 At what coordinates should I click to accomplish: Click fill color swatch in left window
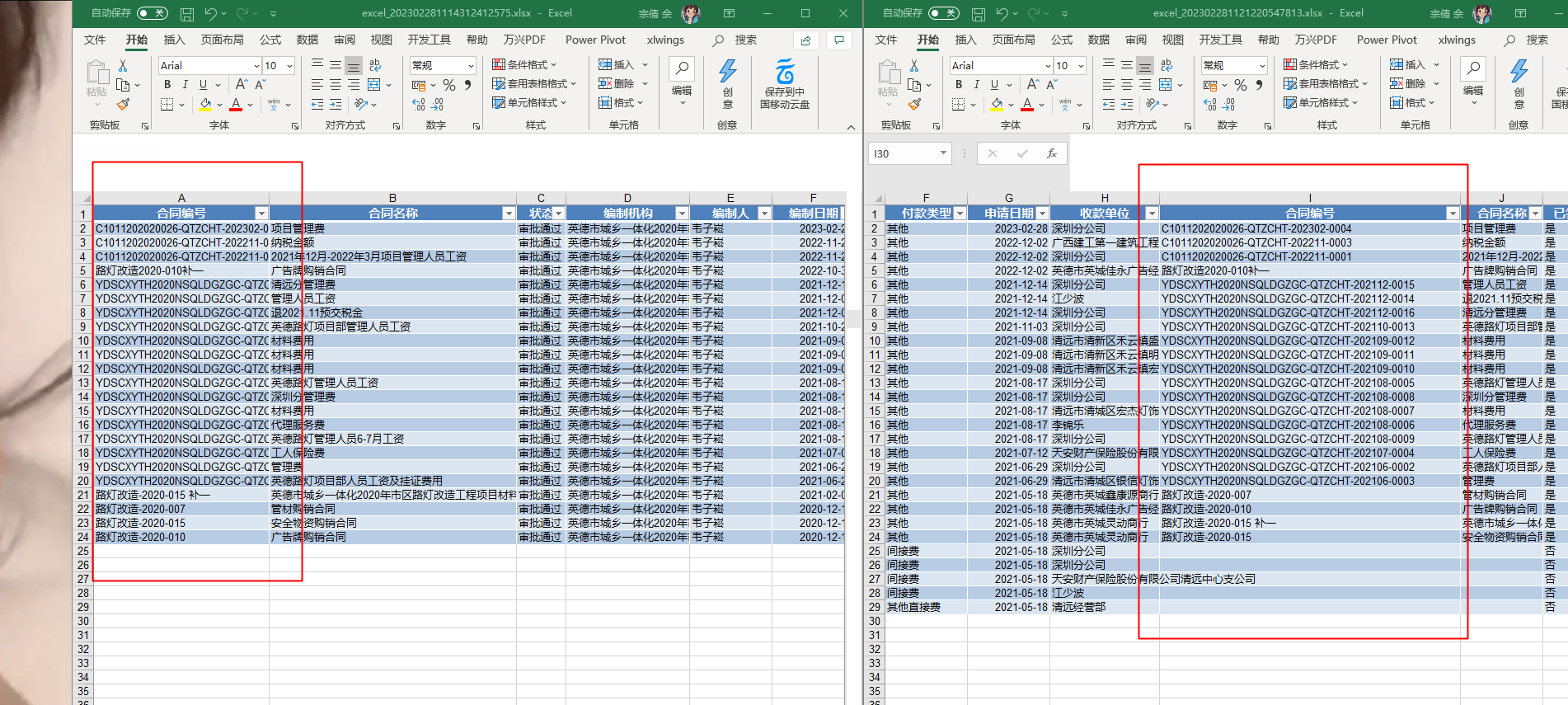(x=205, y=105)
